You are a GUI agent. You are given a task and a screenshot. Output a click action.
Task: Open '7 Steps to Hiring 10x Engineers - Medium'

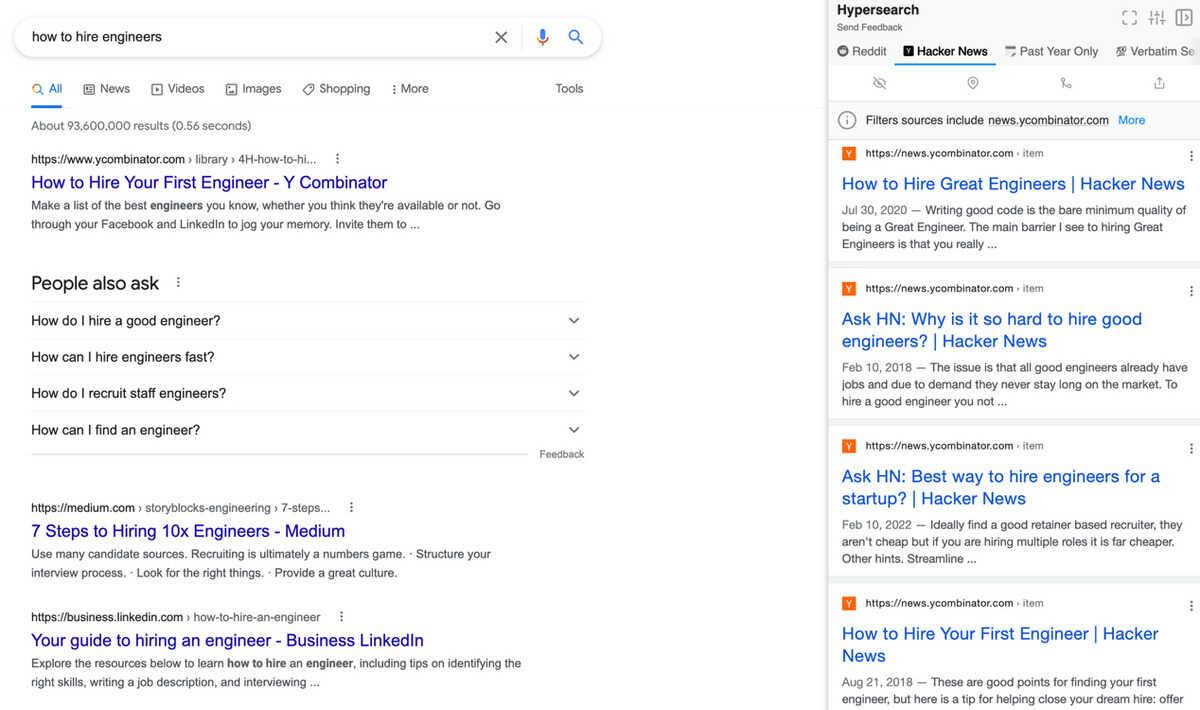(x=188, y=531)
